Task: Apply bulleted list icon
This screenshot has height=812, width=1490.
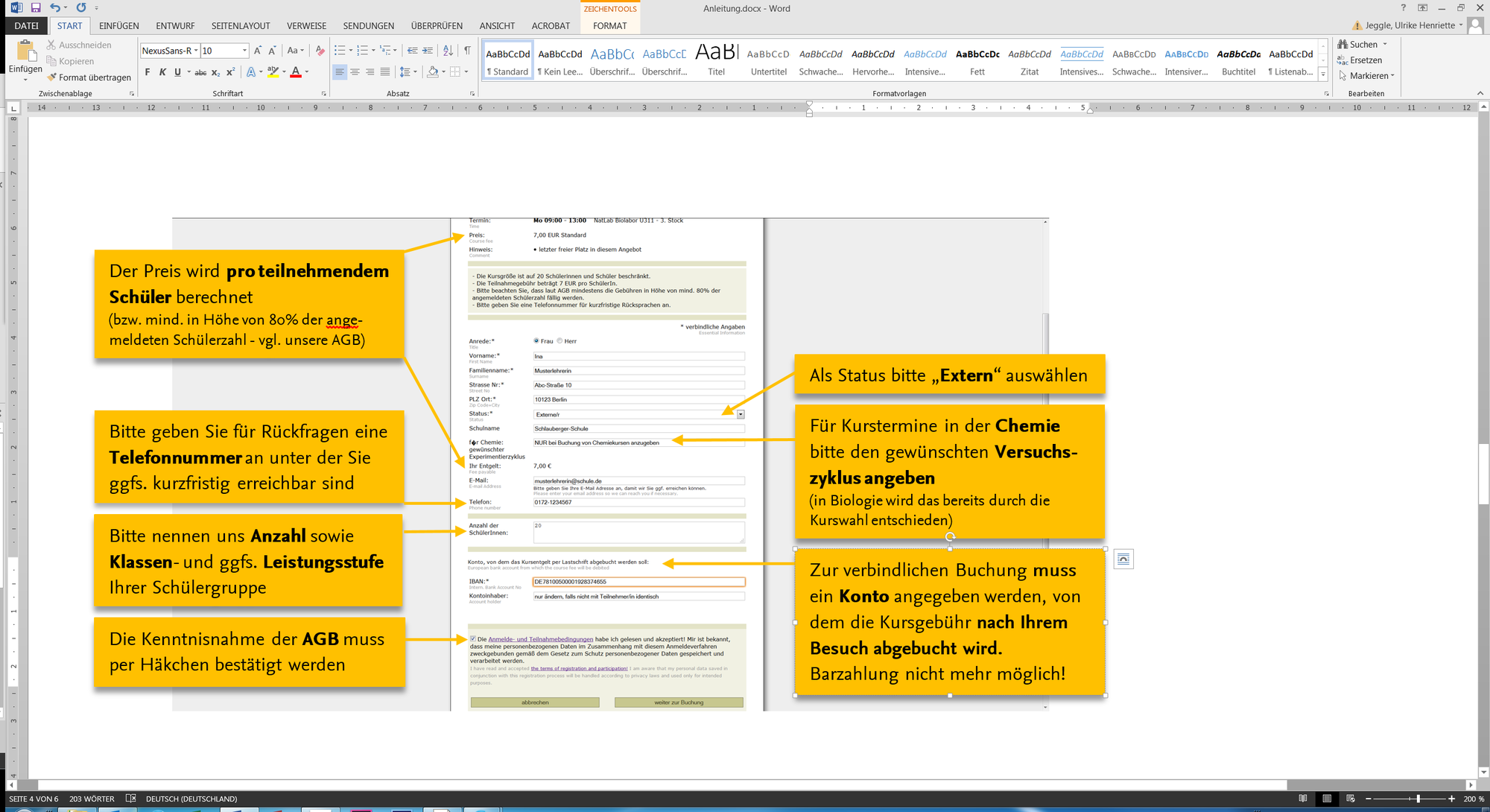Action: click(x=340, y=51)
